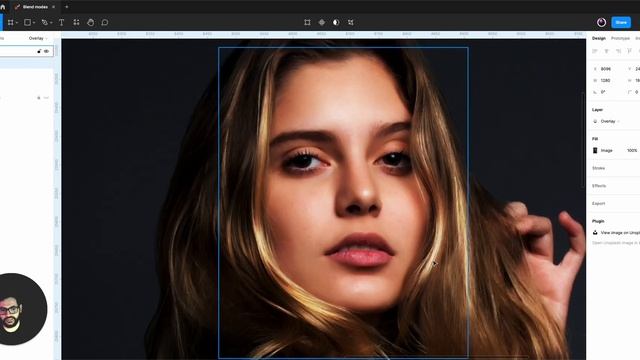Image resolution: width=640 pixels, height=360 pixels.
Task: Select the Rectangle shape tool
Action: tap(27, 22)
